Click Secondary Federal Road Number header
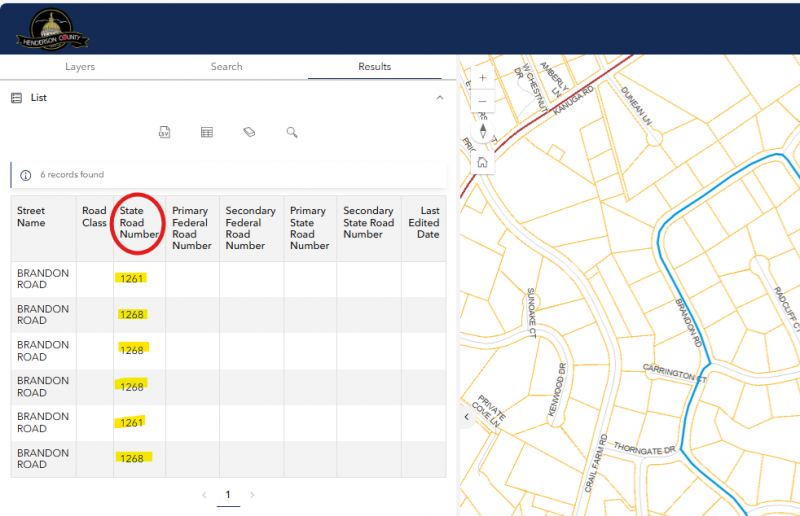This screenshot has height=516, width=800. pyautogui.click(x=251, y=228)
